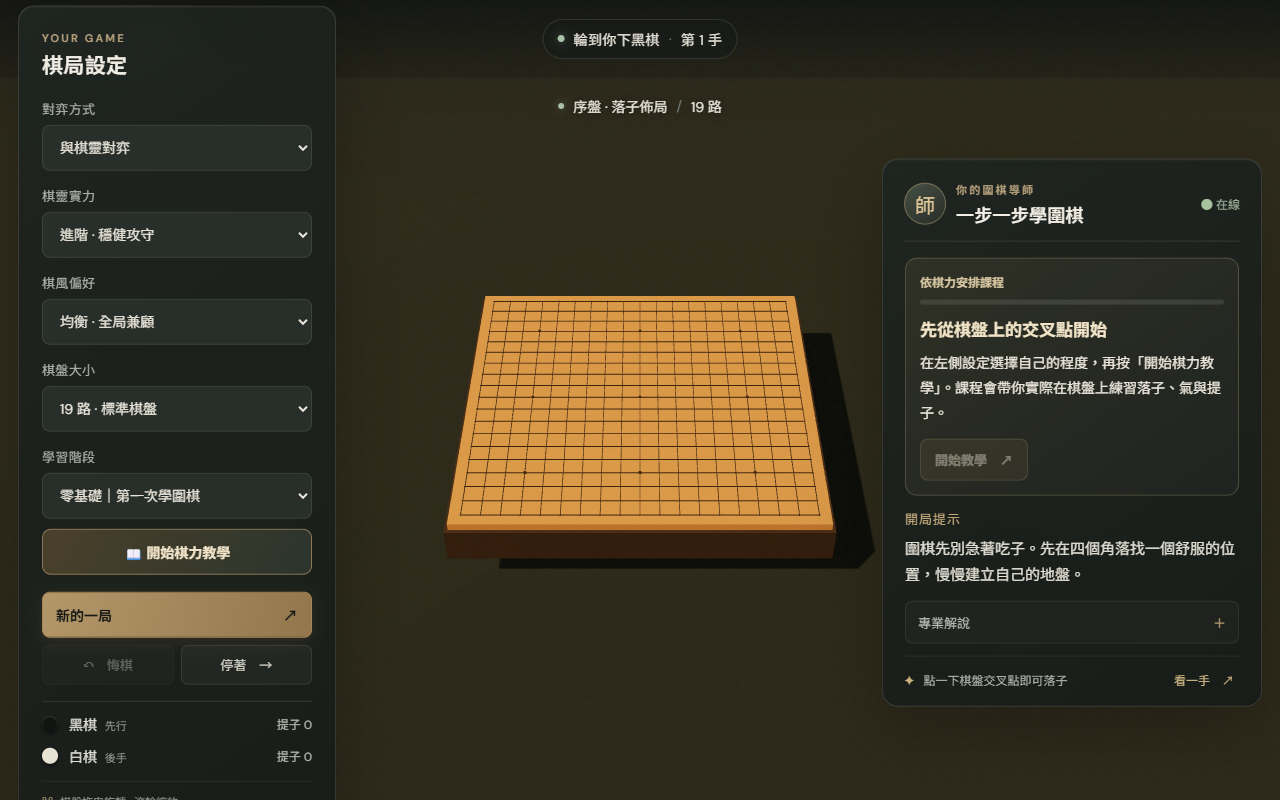This screenshot has height=800, width=1280.
Task: Click the 黑棋 提子 0 capture count
Action: tap(294, 725)
